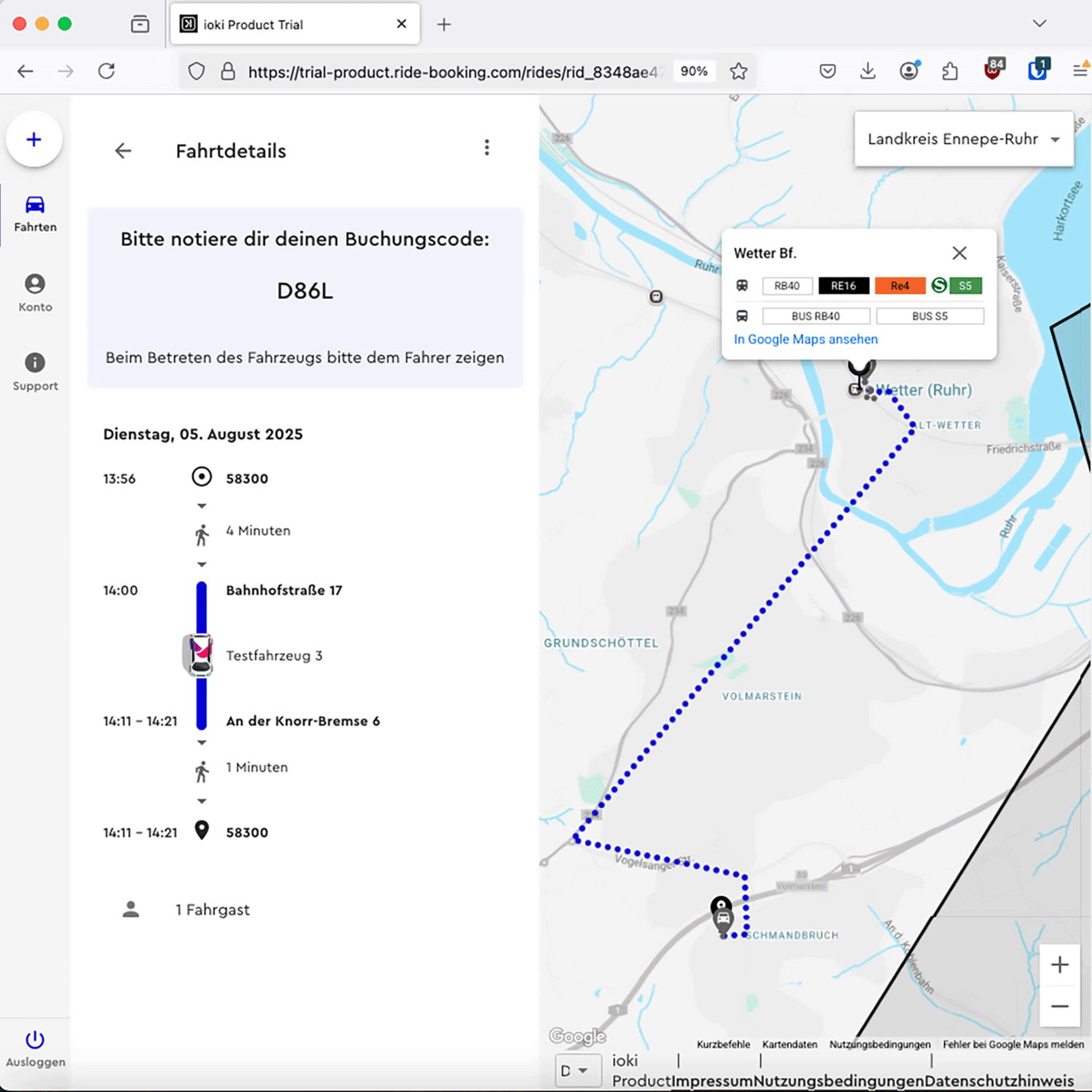Open the extensions puzzle icon

click(950, 71)
